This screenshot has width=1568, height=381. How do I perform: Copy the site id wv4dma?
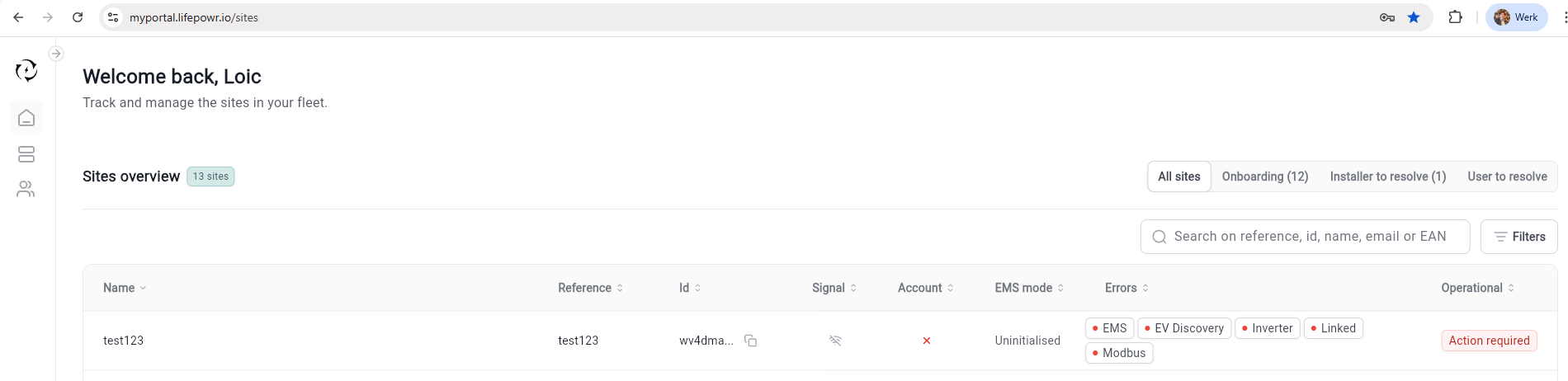pyautogui.click(x=750, y=341)
